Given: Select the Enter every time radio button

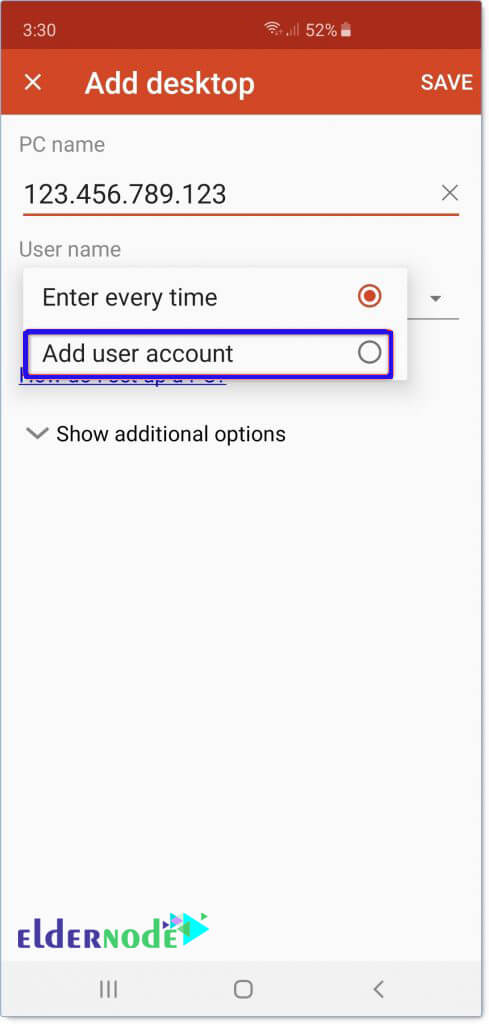Looking at the screenshot, I should pos(370,296).
